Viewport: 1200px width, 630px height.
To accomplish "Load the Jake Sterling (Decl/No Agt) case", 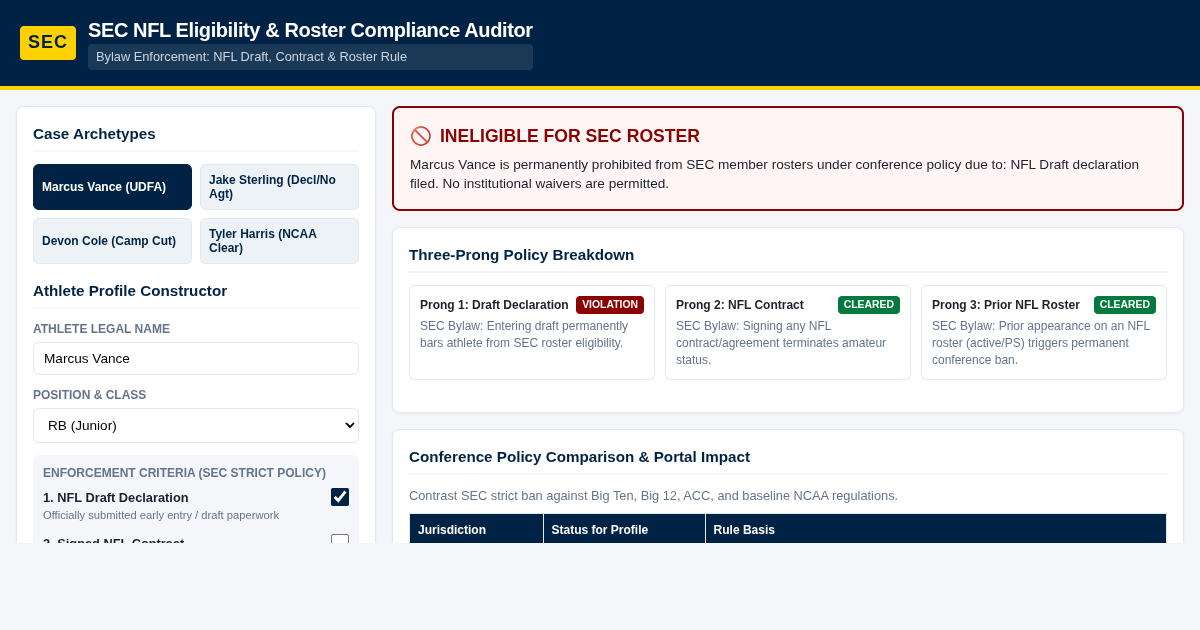I will (279, 187).
